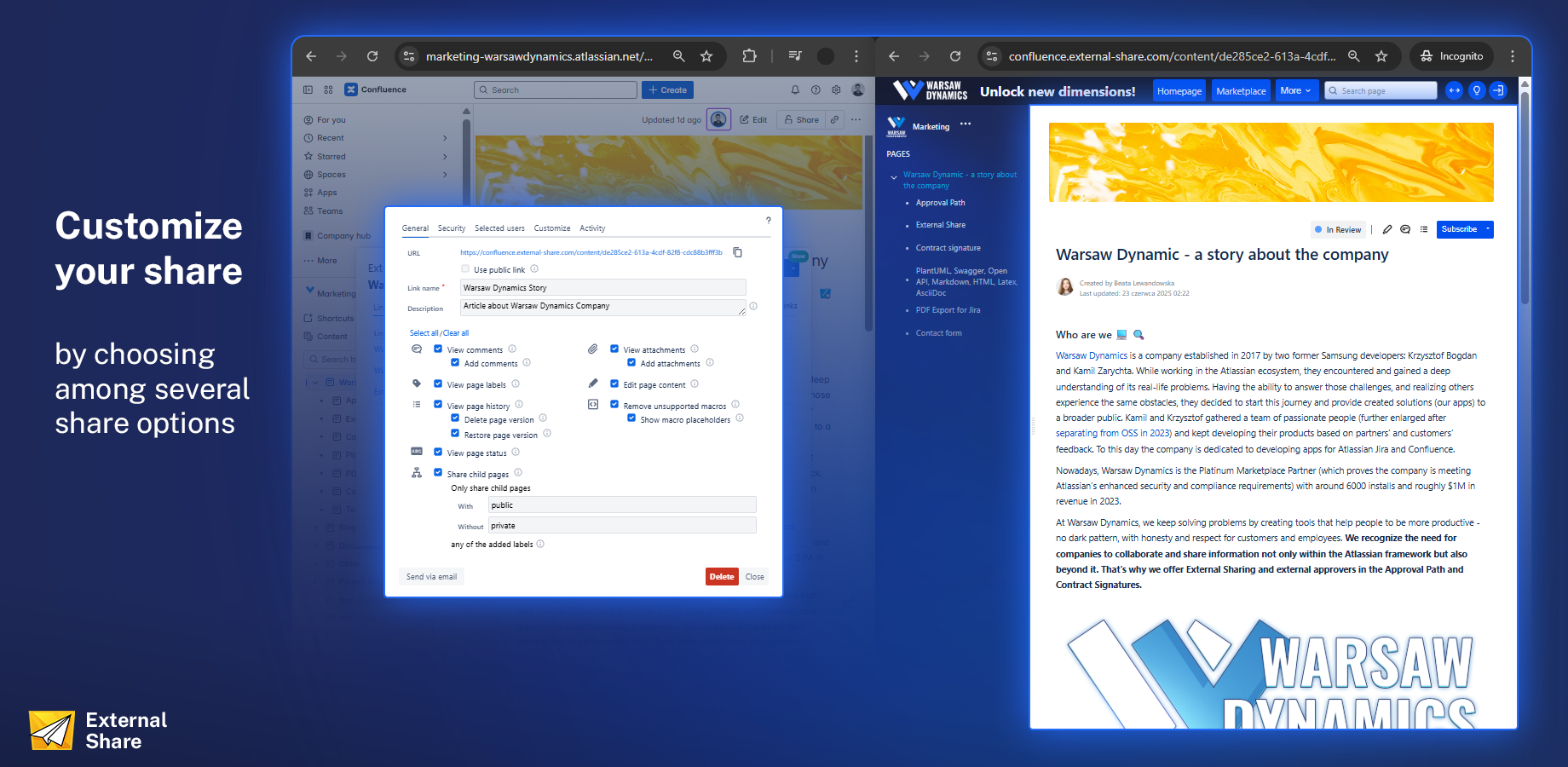Image resolution: width=1568 pixels, height=767 pixels.
Task: Collapse the Warsaw Dynamic page tree chevron
Action: pos(894,177)
